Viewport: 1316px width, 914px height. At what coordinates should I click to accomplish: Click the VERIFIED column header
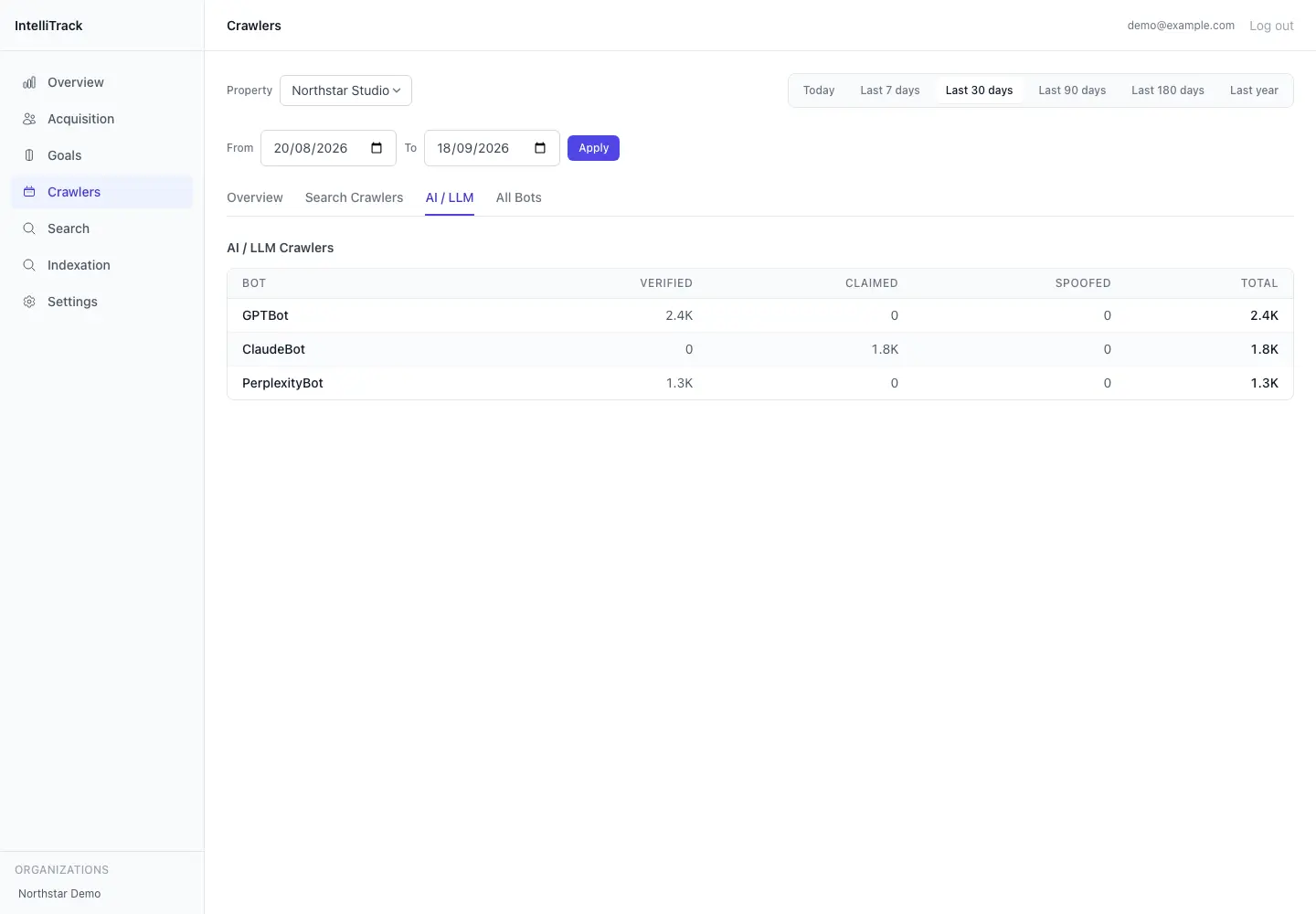point(666,283)
